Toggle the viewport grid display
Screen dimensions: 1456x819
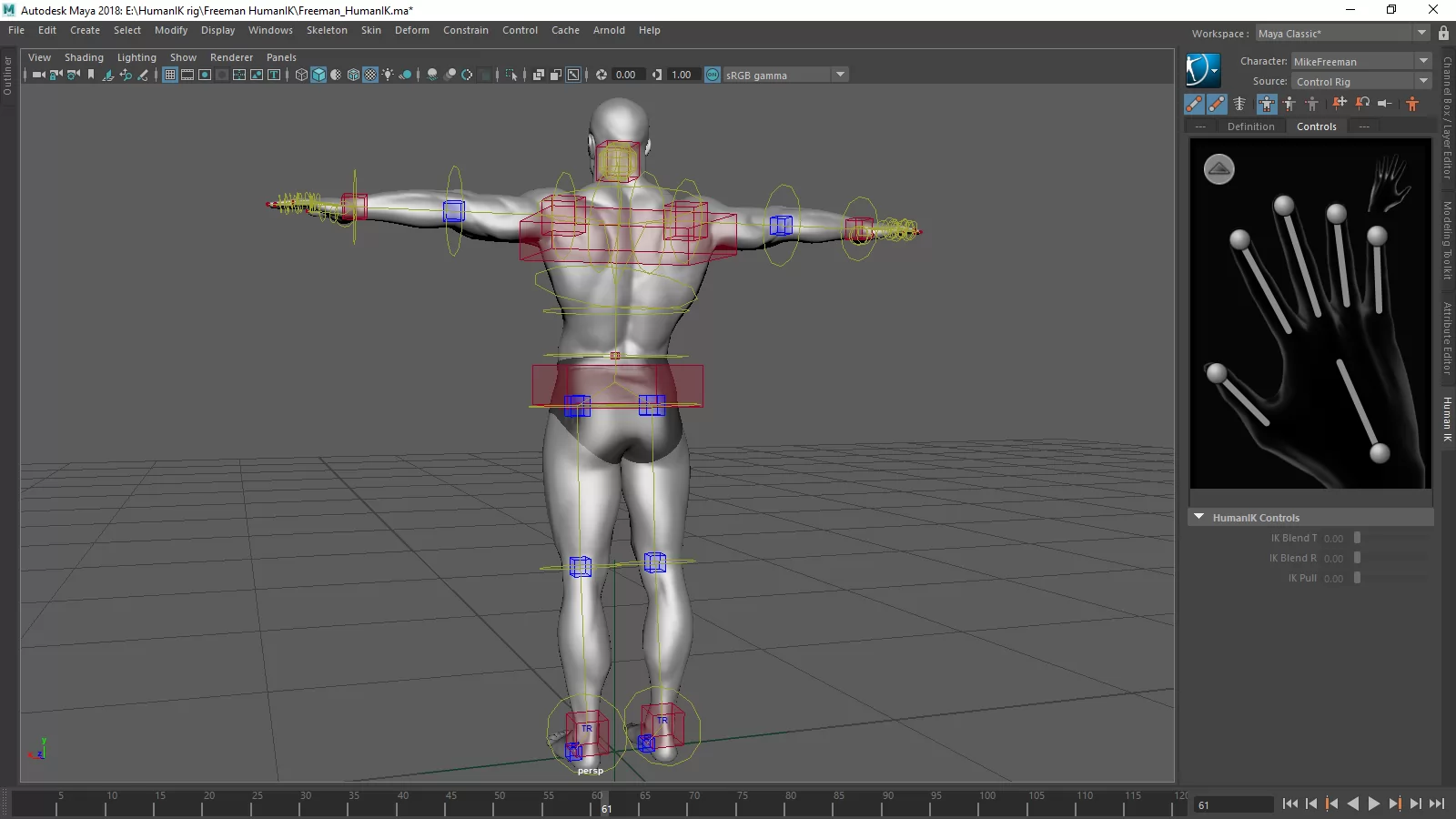point(170,75)
